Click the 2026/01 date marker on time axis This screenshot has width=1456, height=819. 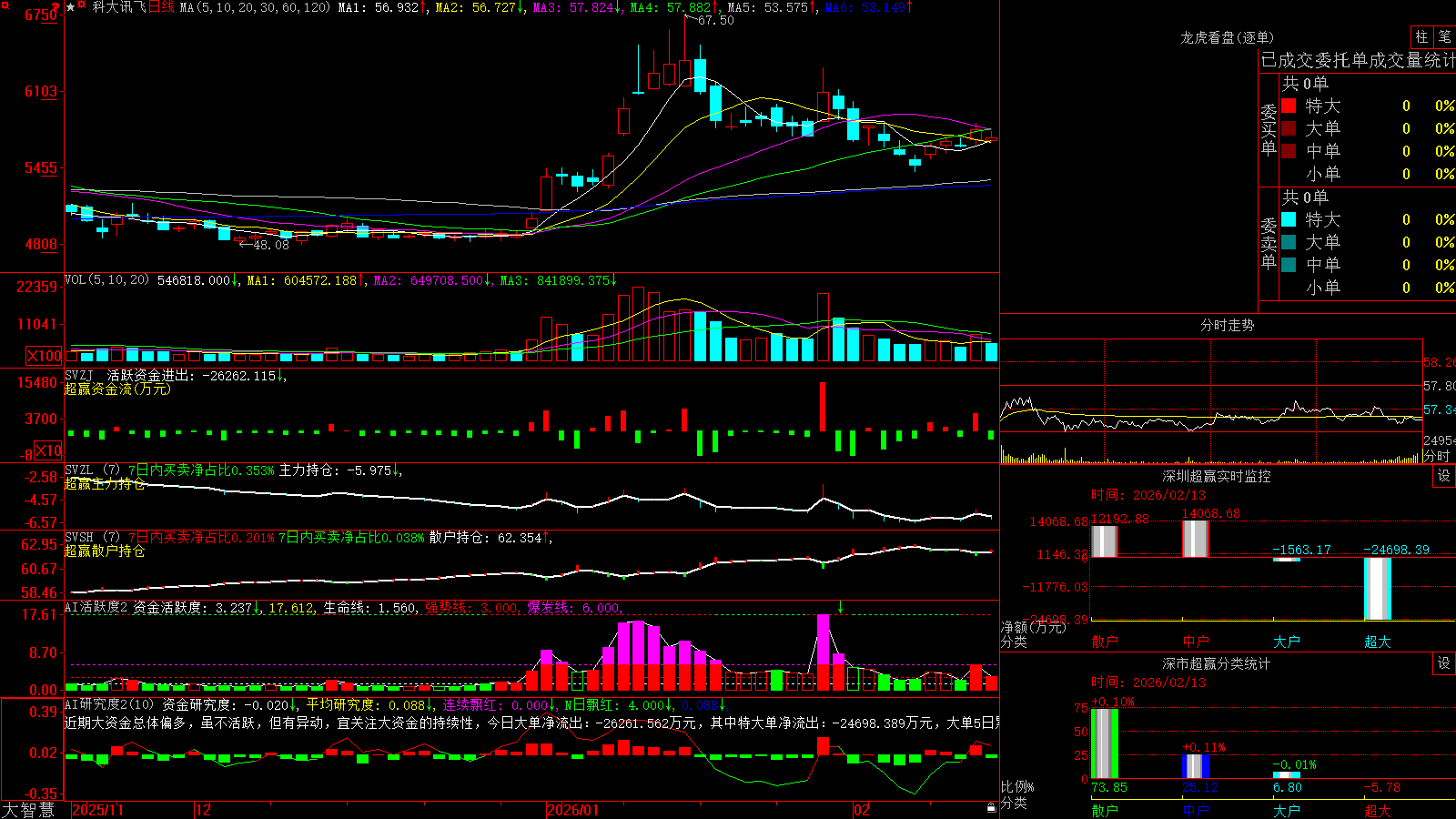tap(573, 810)
